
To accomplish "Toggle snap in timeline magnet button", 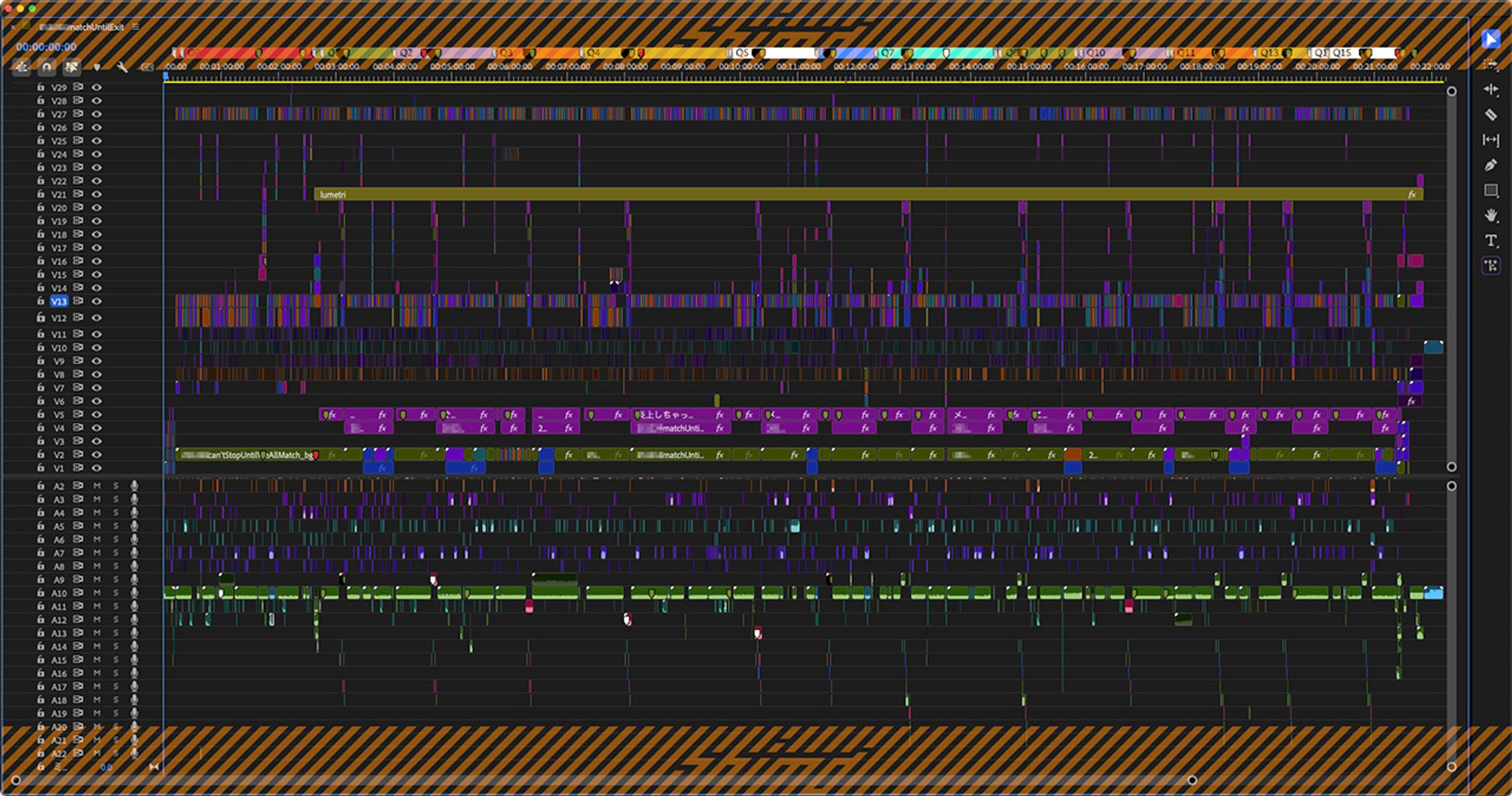I will (x=46, y=67).
